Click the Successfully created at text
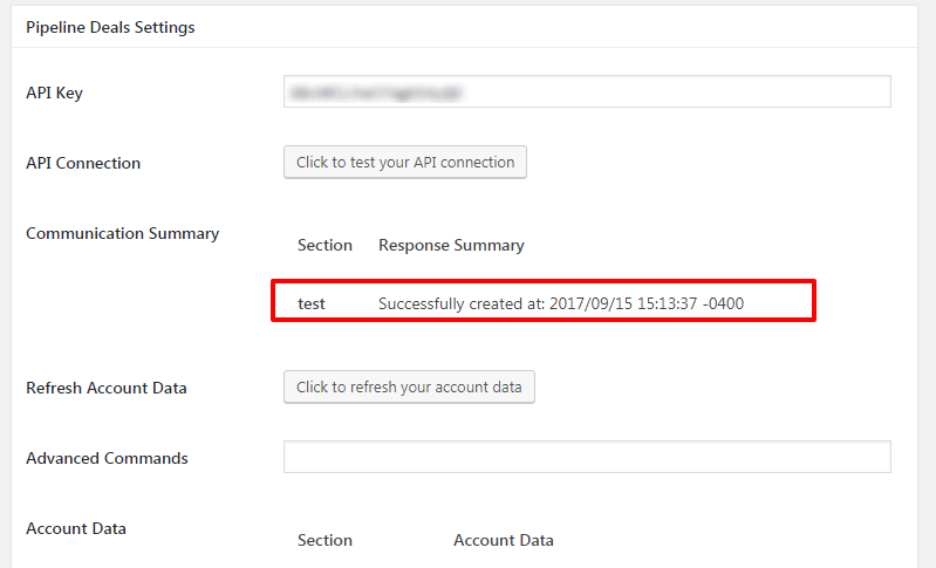The width and height of the screenshot is (936, 568). point(461,303)
